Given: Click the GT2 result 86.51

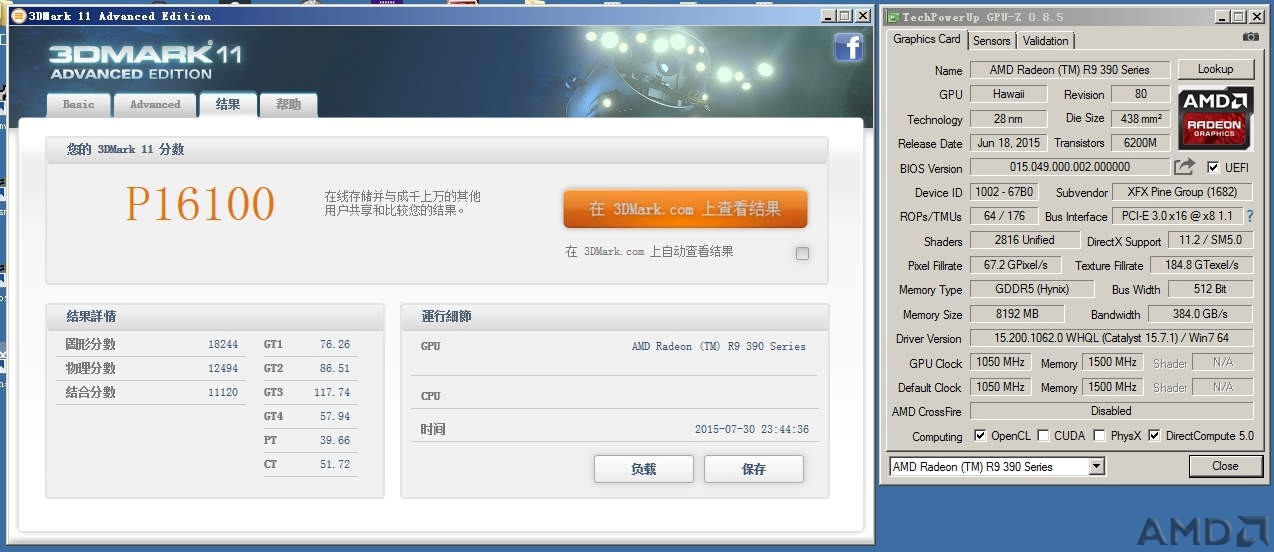Looking at the screenshot, I should point(335,368).
